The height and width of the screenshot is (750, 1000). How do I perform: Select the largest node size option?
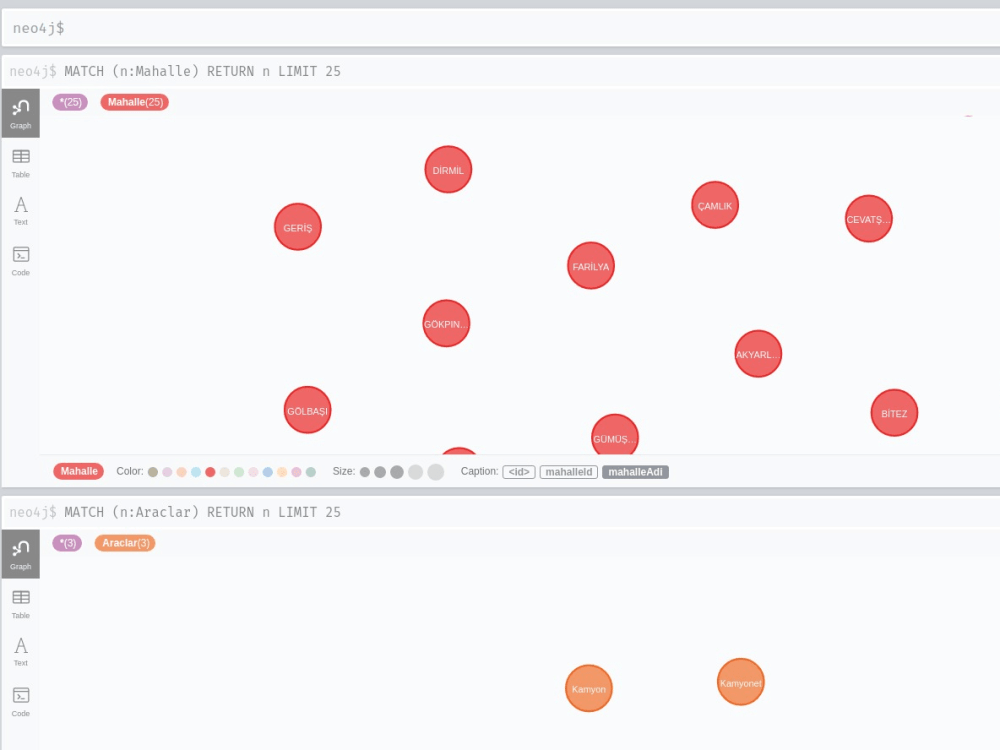435,470
